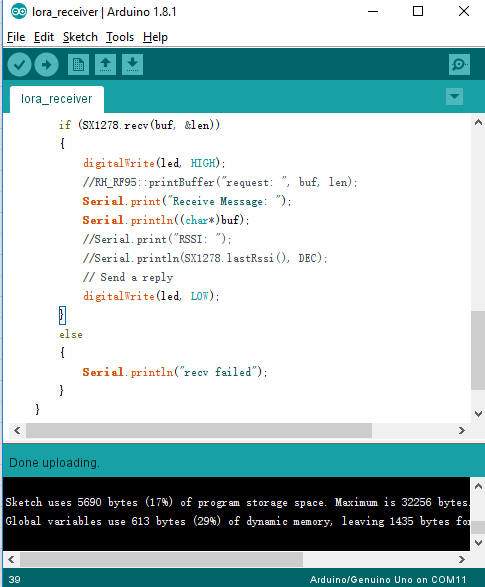The image size is (485, 587).
Task: Open the Edit menu
Action: [44, 37]
